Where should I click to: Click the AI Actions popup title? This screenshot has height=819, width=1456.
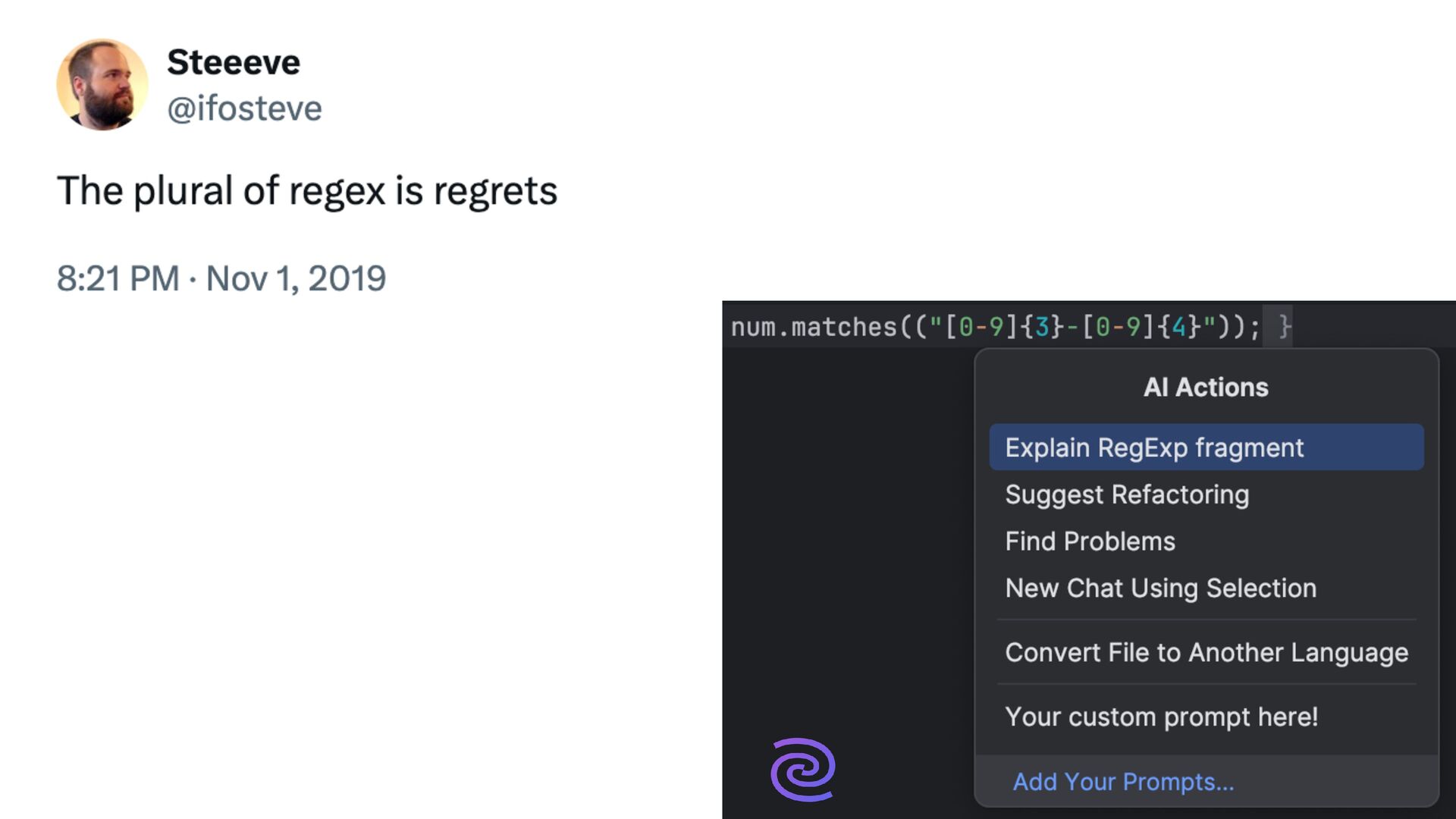pyautogui.click(x=1206, y=388)
